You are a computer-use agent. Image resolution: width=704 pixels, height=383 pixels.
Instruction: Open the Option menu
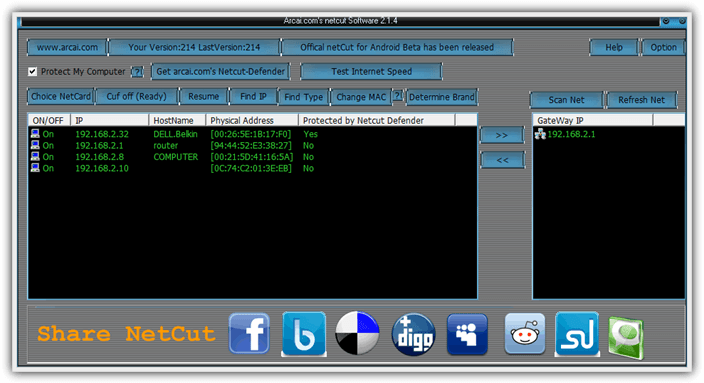point(663,47)
